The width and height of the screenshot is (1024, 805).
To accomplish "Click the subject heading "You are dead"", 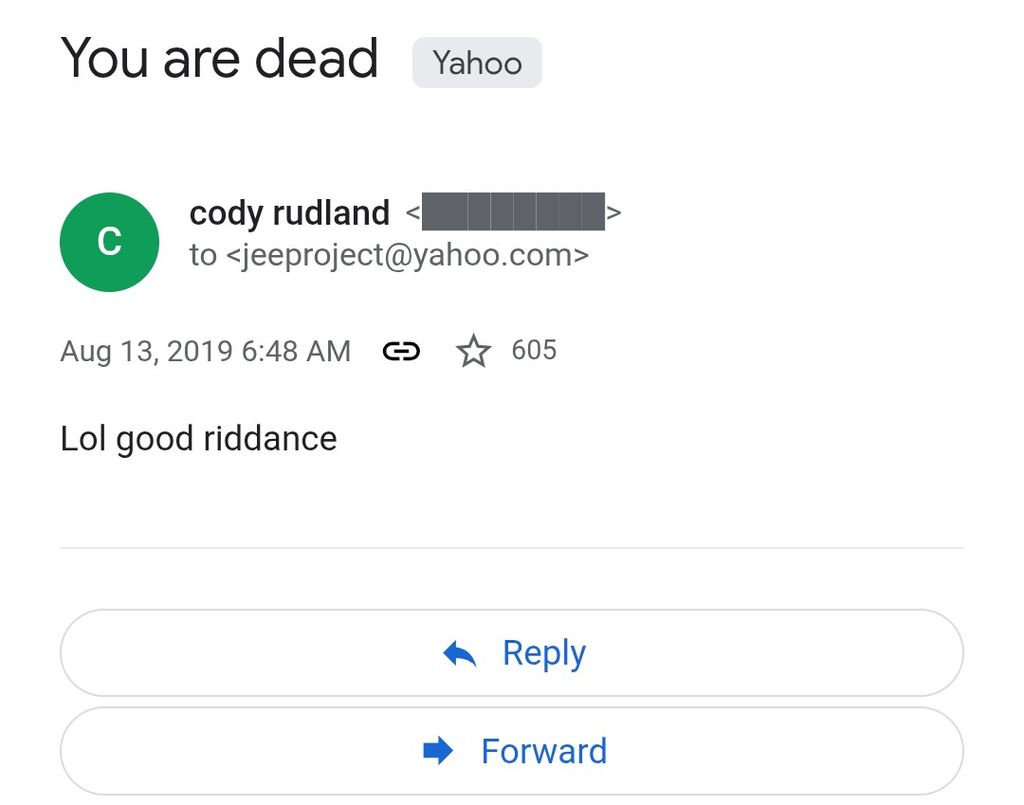I will click(x=220, y=58).
